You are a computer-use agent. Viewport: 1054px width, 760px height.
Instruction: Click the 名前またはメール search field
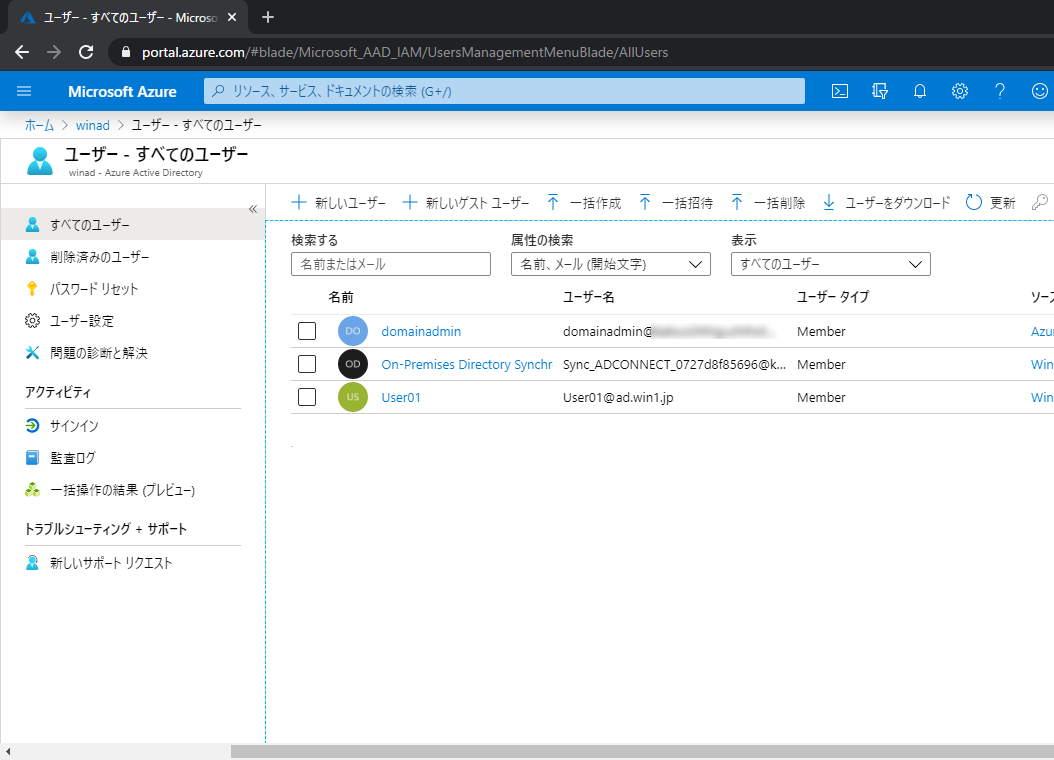[391, 264]
